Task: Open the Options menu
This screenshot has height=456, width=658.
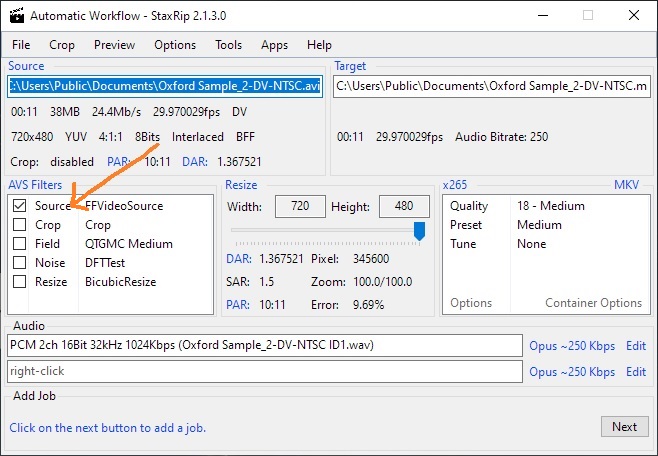Action: click(175, 45)
